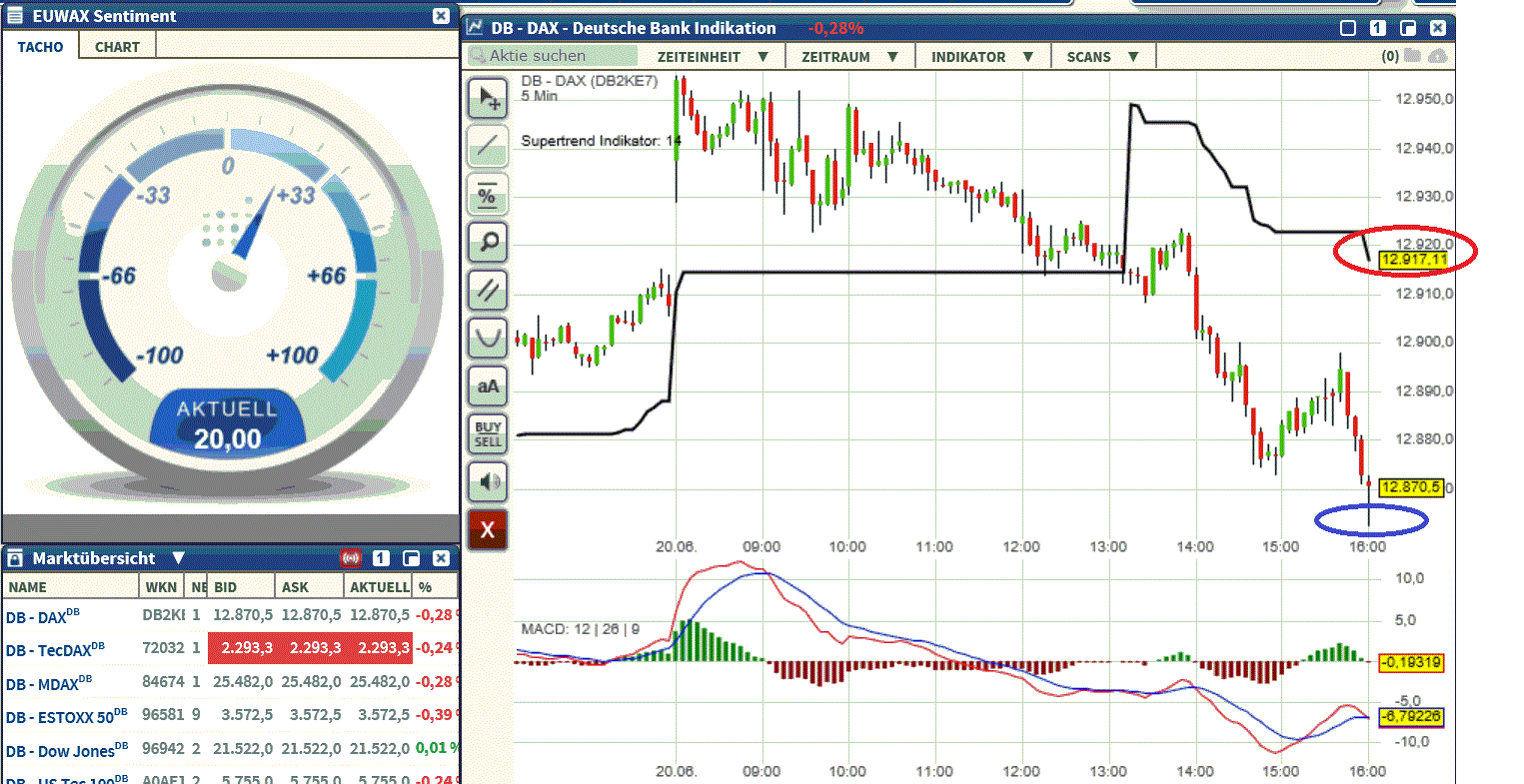Click the MACD value label -0,19319
This screenshot has width=1524, height=784.
pos(1411,662)
